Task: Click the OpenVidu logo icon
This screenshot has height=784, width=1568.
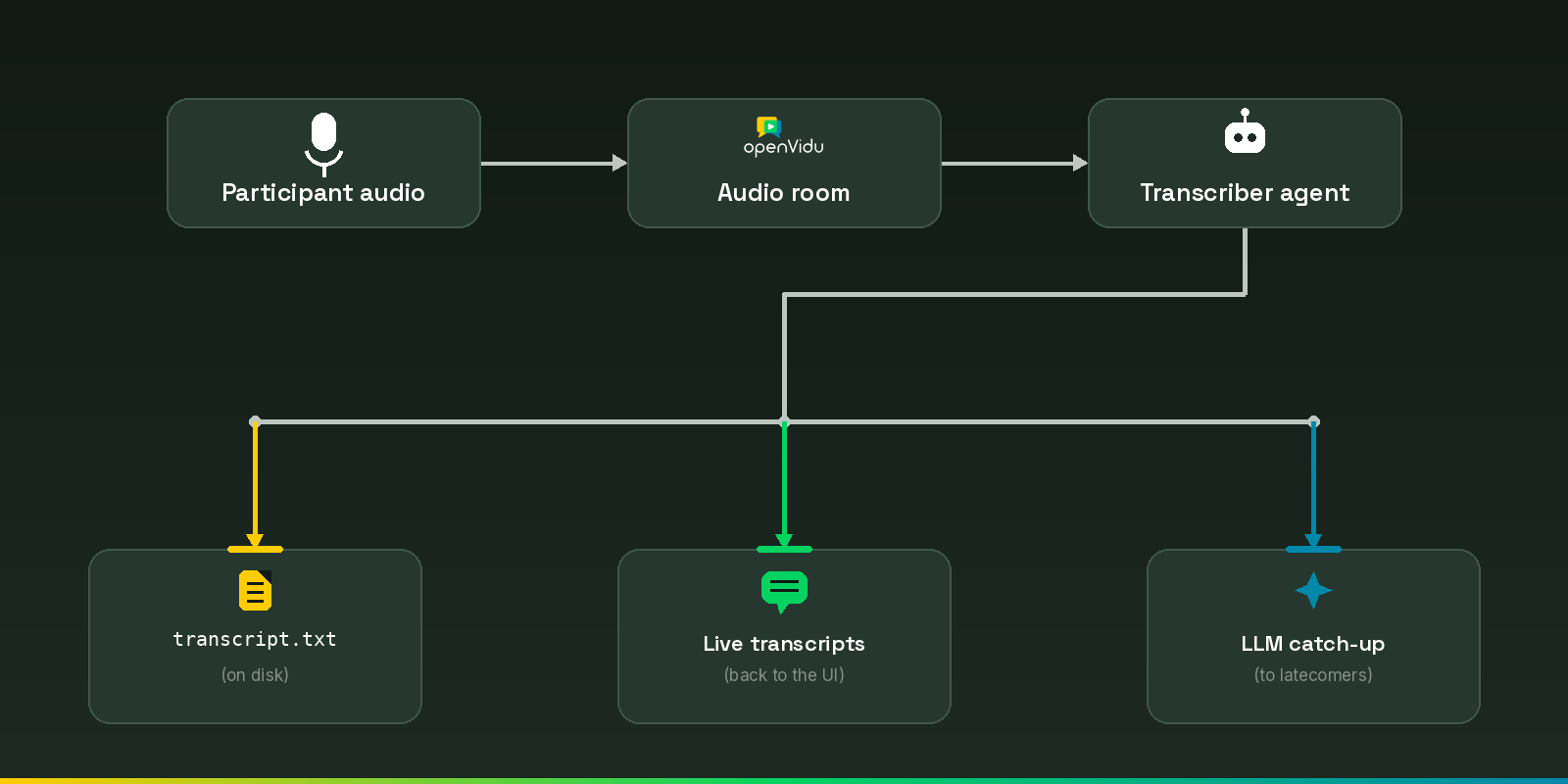Action: 769,126
